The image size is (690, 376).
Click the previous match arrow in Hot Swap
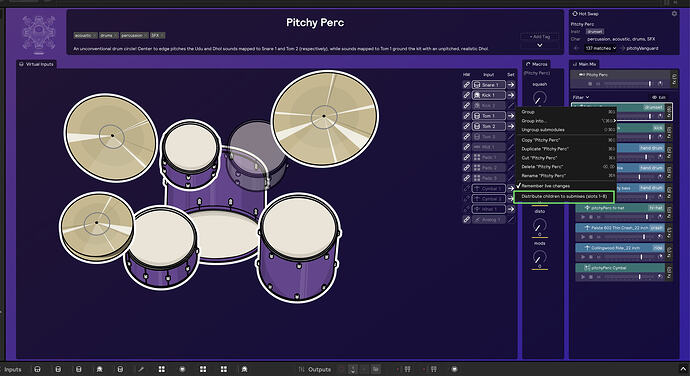coord(577,48)
